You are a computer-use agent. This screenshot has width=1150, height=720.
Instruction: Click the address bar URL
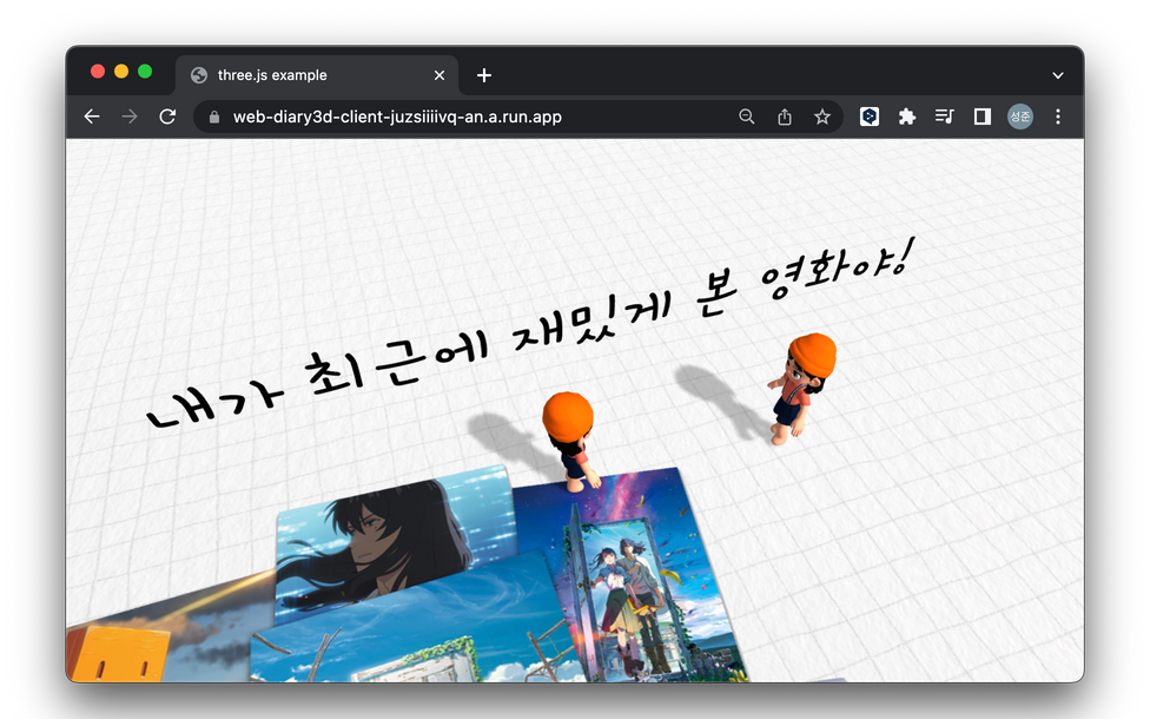pyautogui.click(x=398, y=117)
